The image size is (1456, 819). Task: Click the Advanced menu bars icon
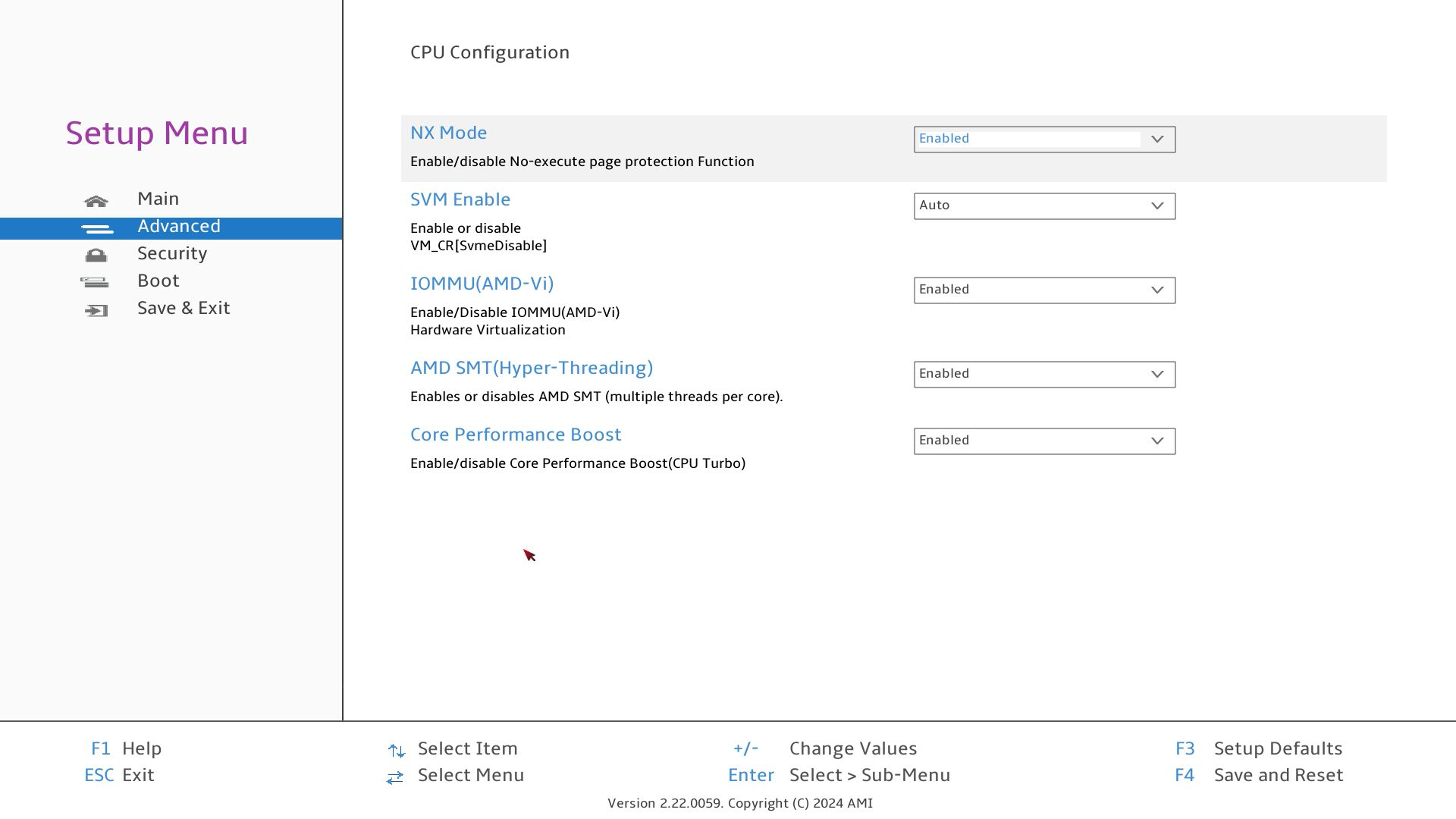[x=97, y=228]
